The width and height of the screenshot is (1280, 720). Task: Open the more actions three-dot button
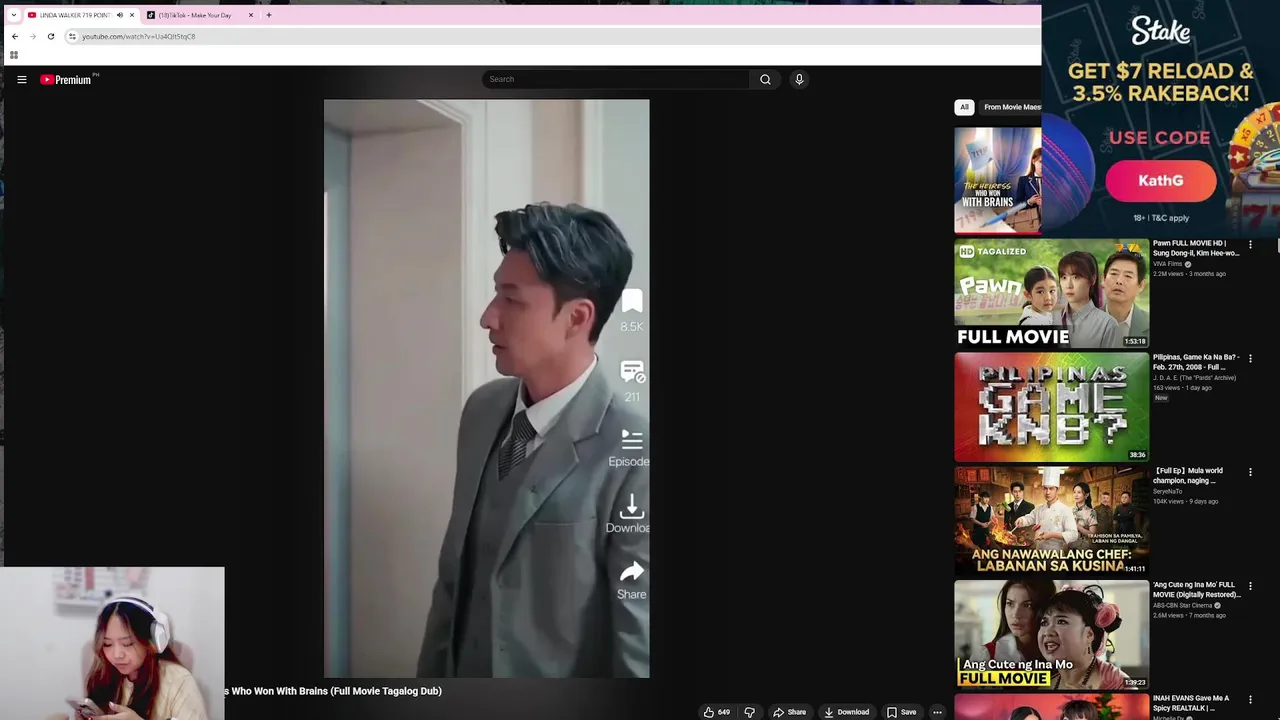click(x=937, y=712)
